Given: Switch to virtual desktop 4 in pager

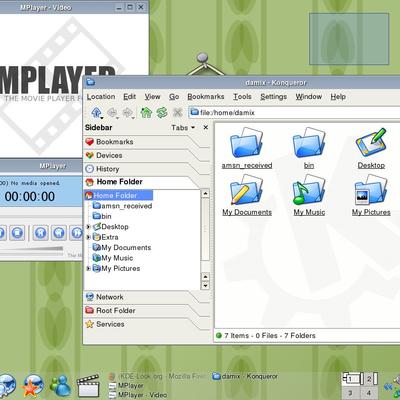Looking at the screenshot, I should (369, 392).
